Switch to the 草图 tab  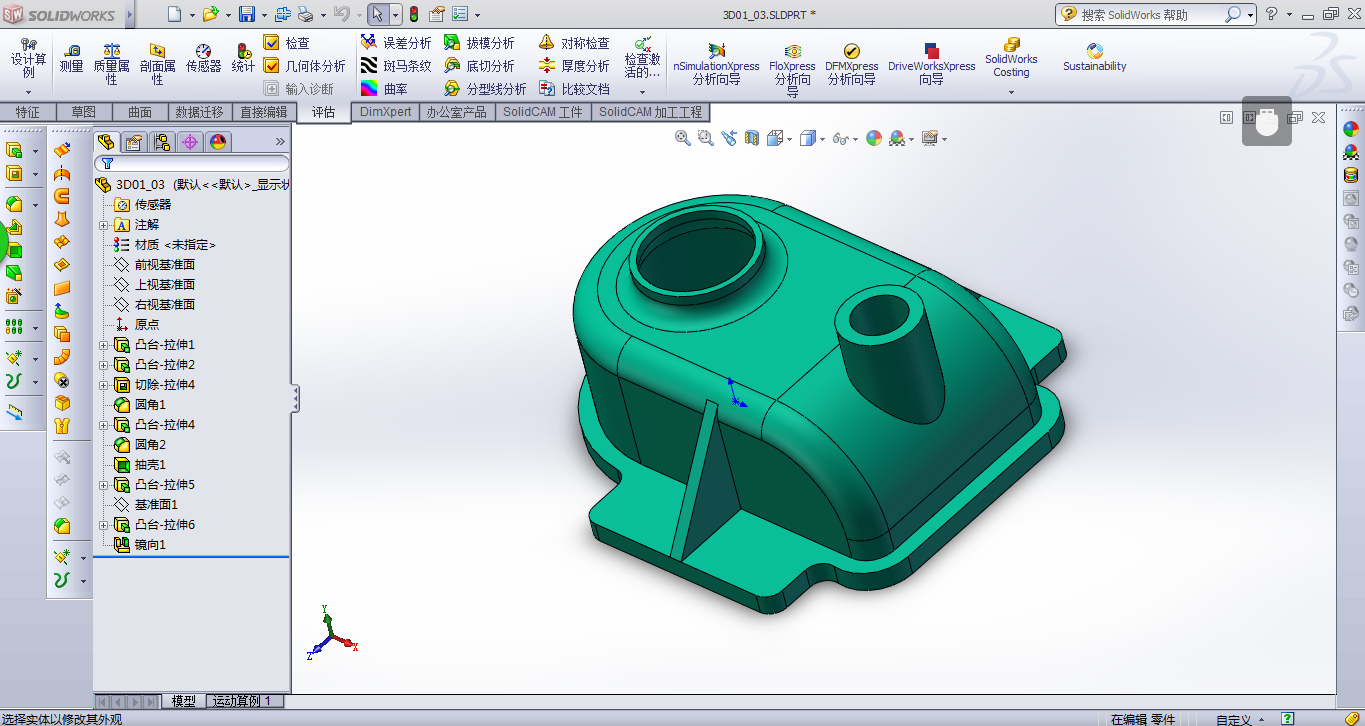click(x=84, y=112)
